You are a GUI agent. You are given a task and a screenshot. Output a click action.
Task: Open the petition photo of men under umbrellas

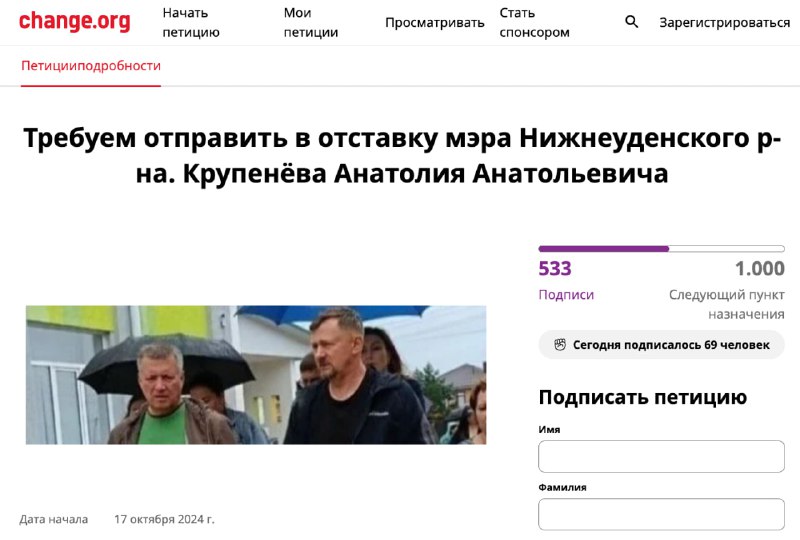pyautogui.click(x=256, y=375)
